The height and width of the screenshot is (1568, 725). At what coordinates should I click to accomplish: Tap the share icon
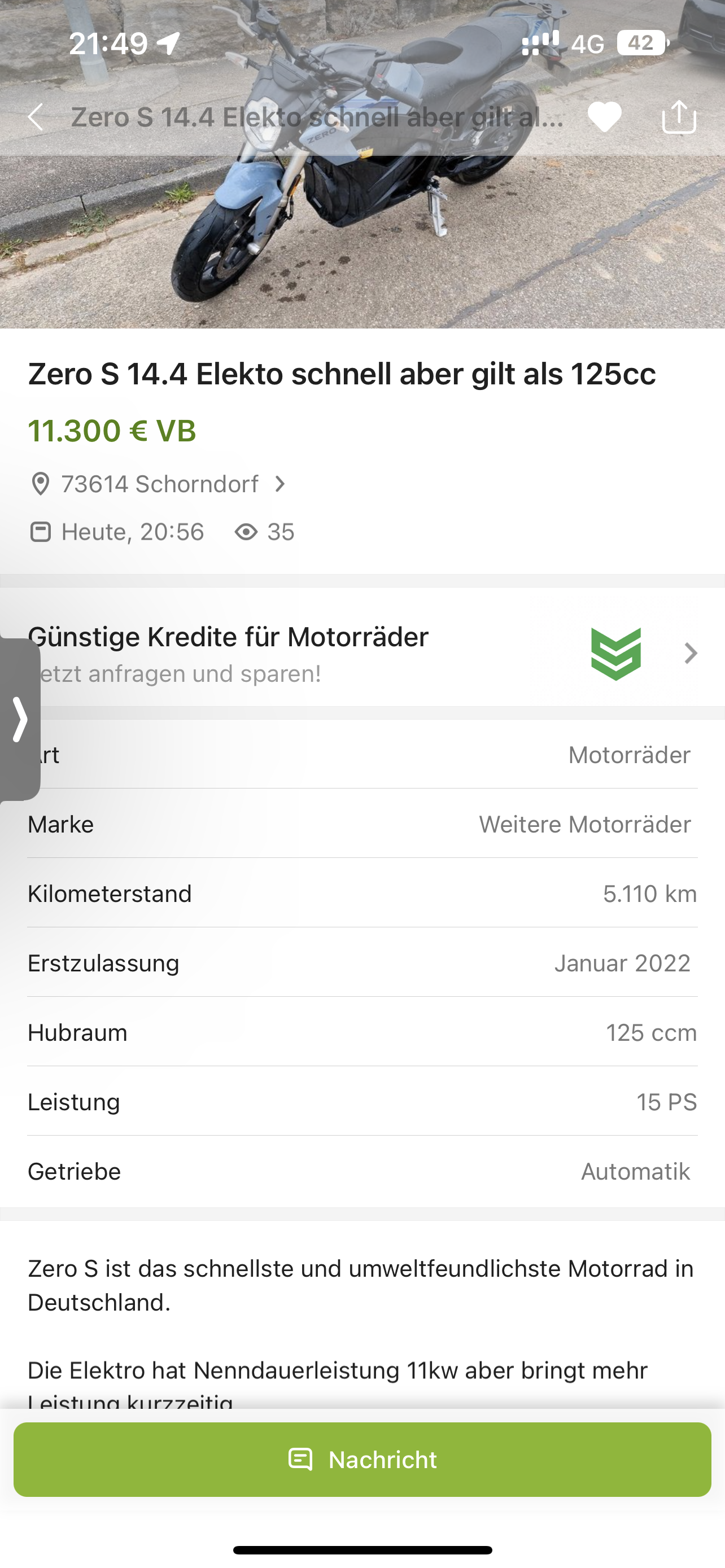[x=679, y=117]
